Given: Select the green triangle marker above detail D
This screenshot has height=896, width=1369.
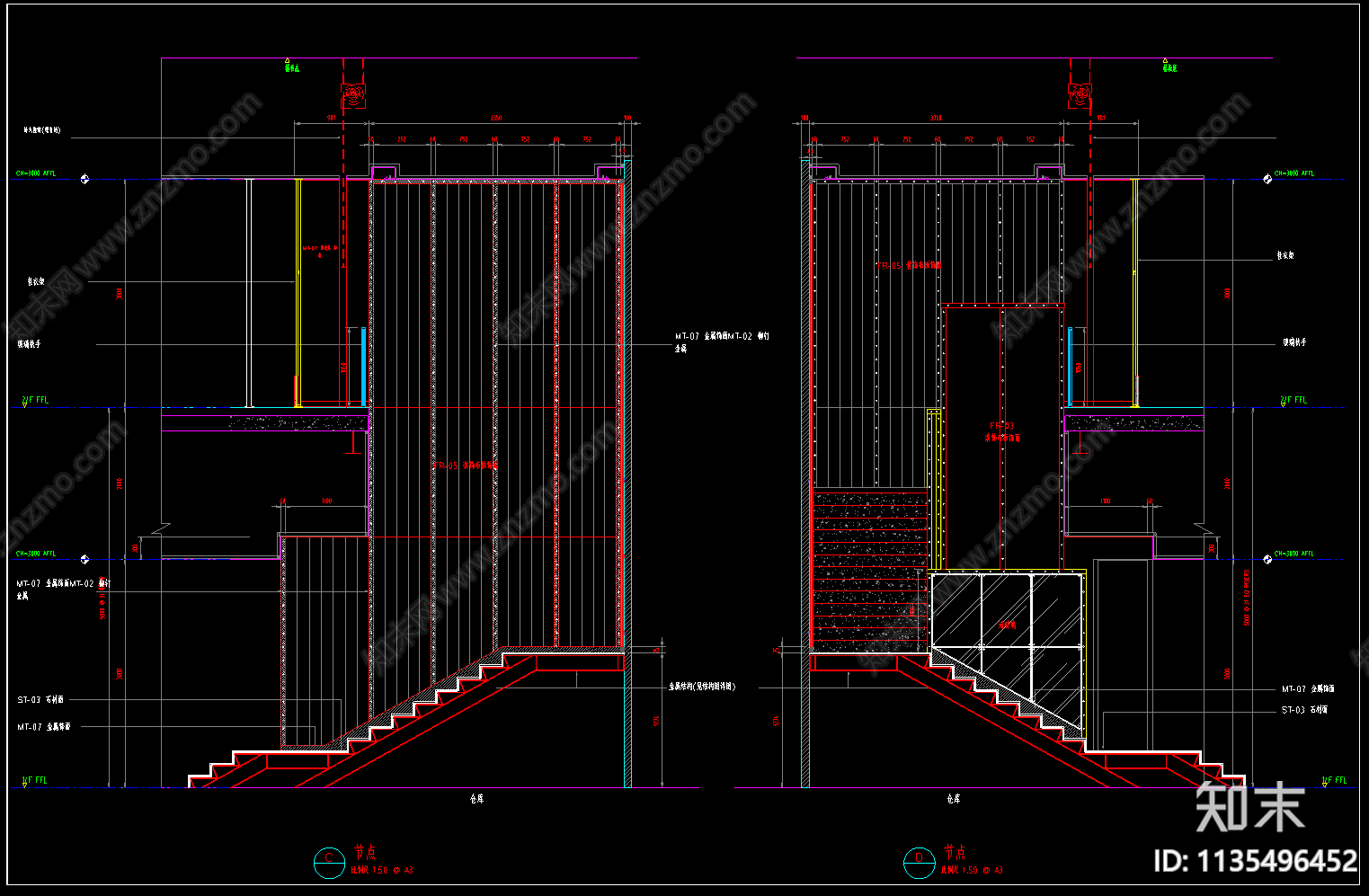Looking at the screenshot, I should tap(1166, 60).
